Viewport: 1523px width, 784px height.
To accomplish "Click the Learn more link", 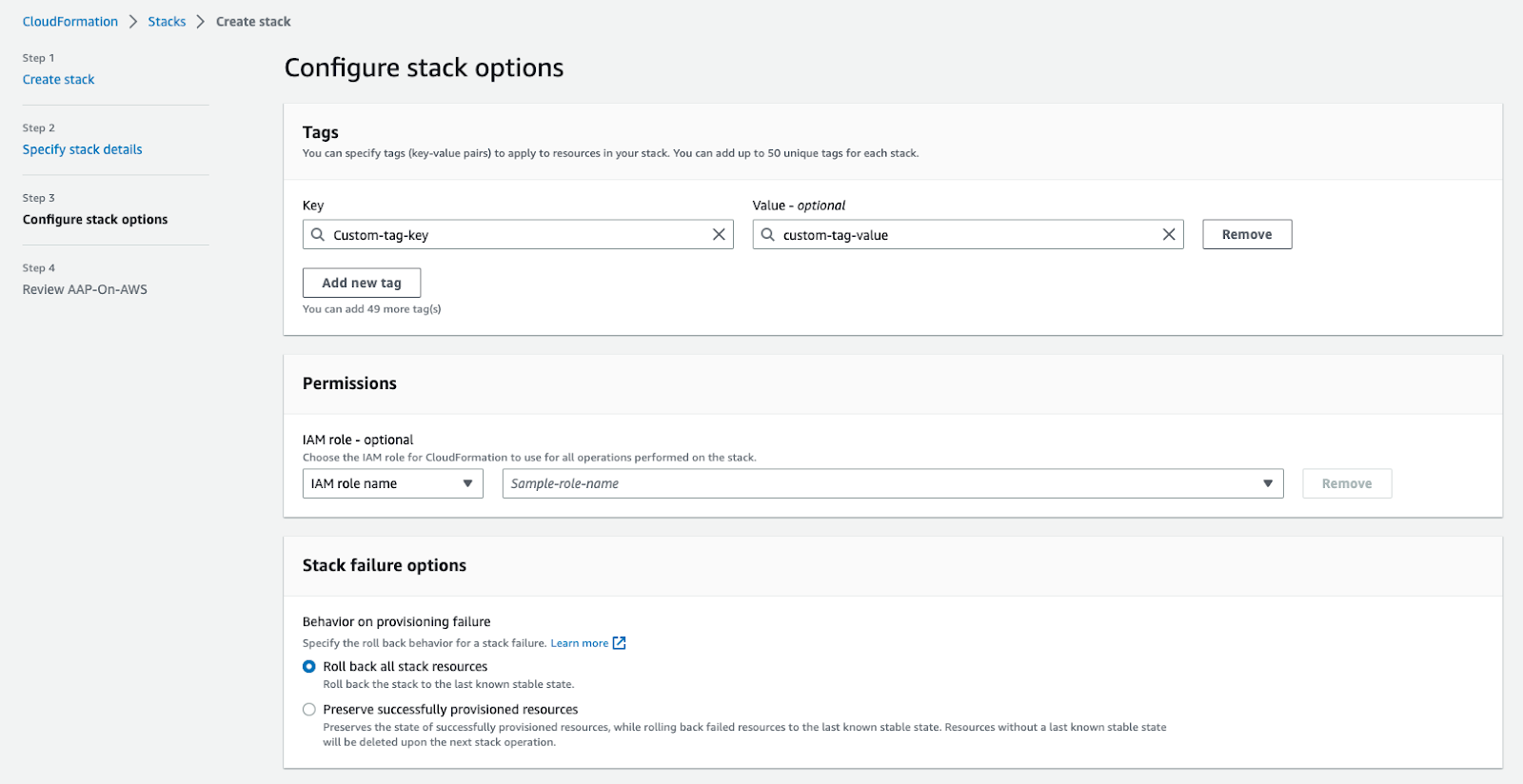I will (579, 643).
